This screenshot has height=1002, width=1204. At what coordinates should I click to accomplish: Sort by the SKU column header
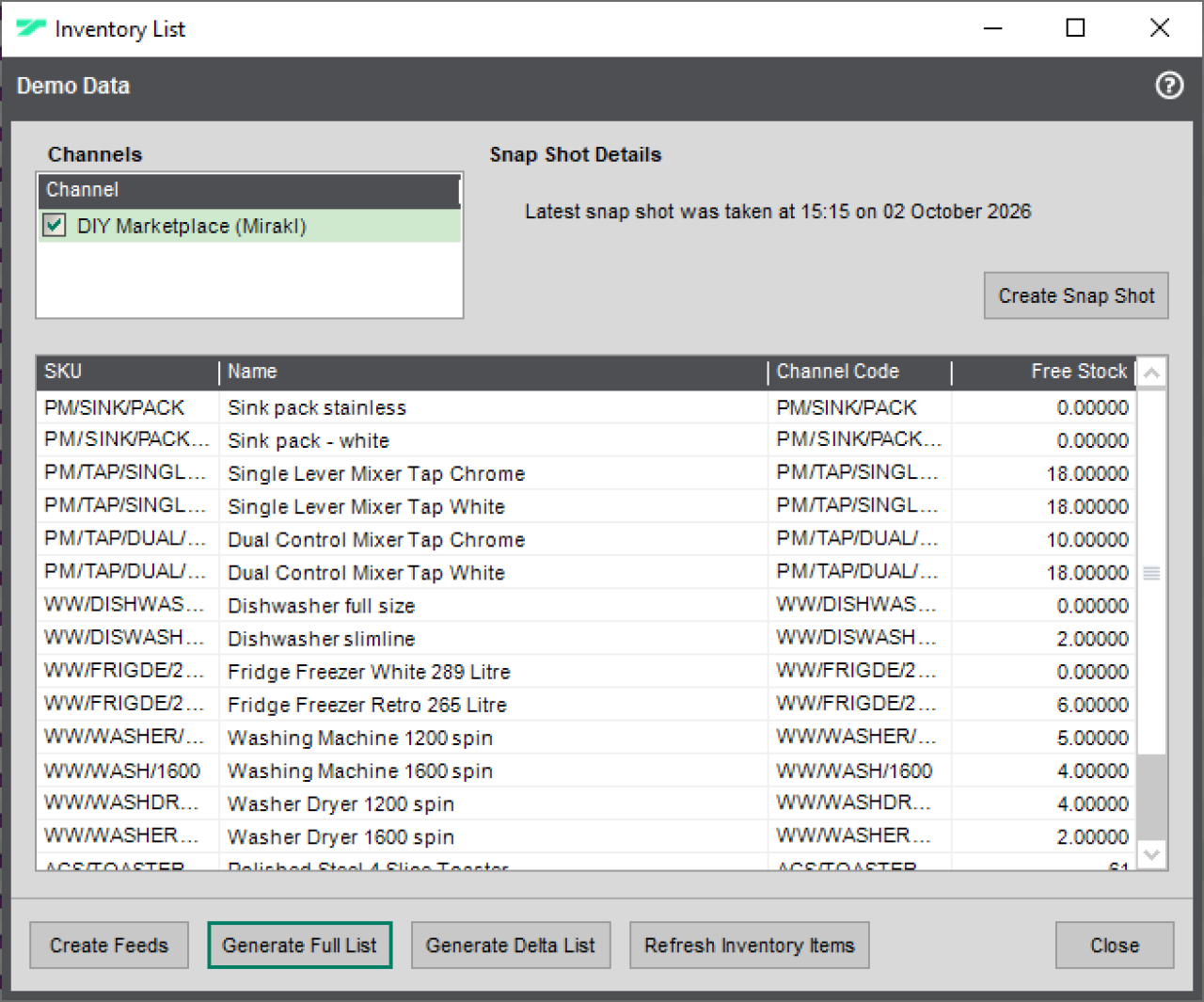click(128, 372)
